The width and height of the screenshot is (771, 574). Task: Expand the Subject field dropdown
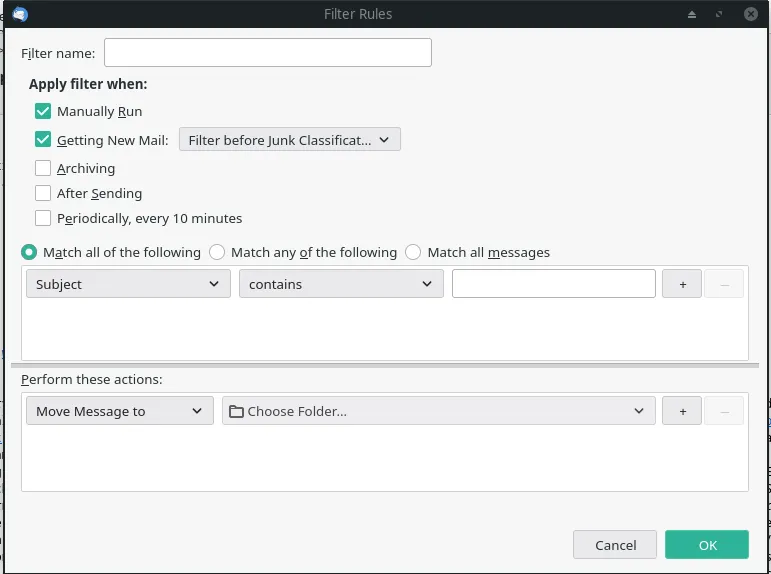pyautogui.click(x=127, y=284)
